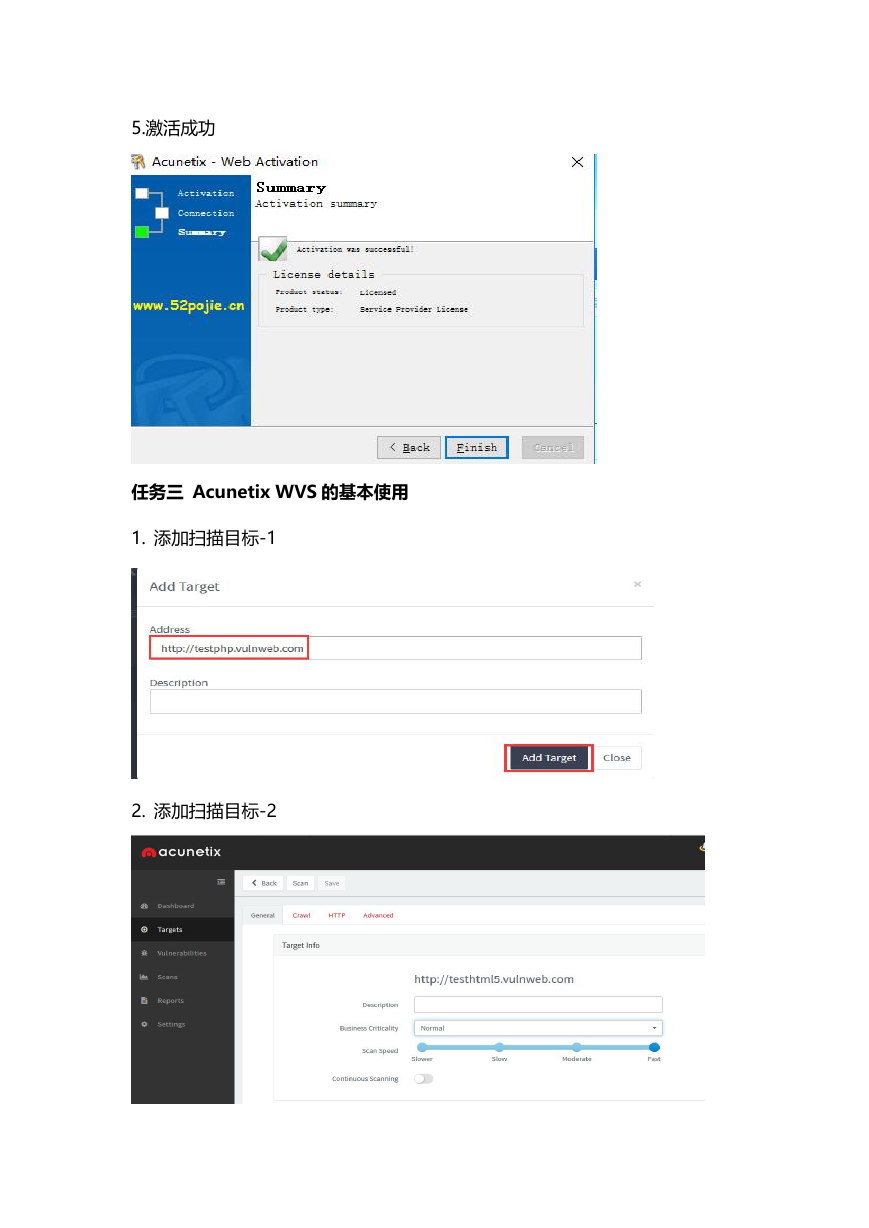869x1228 pixels.
Task: Click the Back button in activation wizard
Action: [409, 447]
